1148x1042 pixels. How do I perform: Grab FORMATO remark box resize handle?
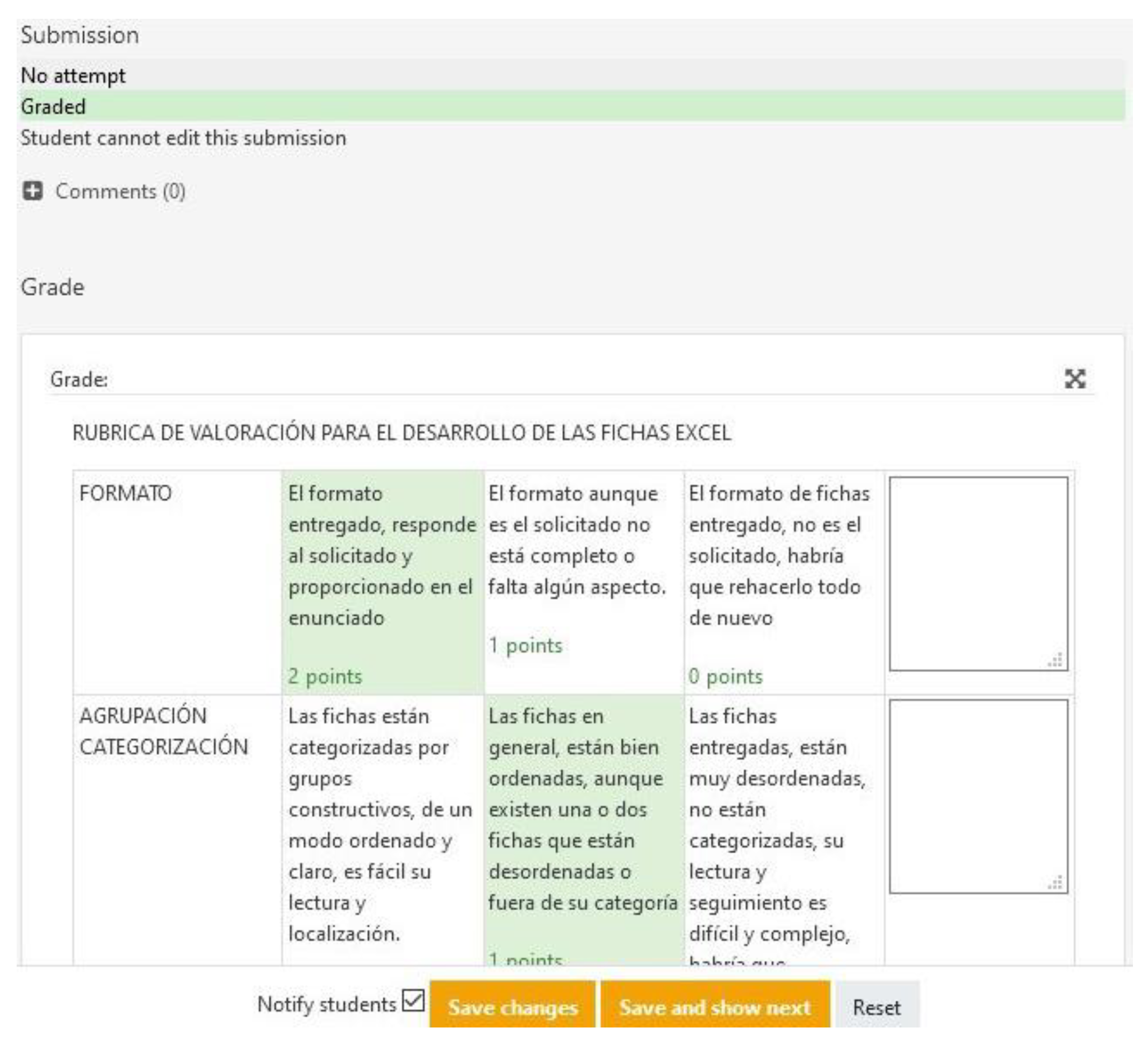(1055, 660)
